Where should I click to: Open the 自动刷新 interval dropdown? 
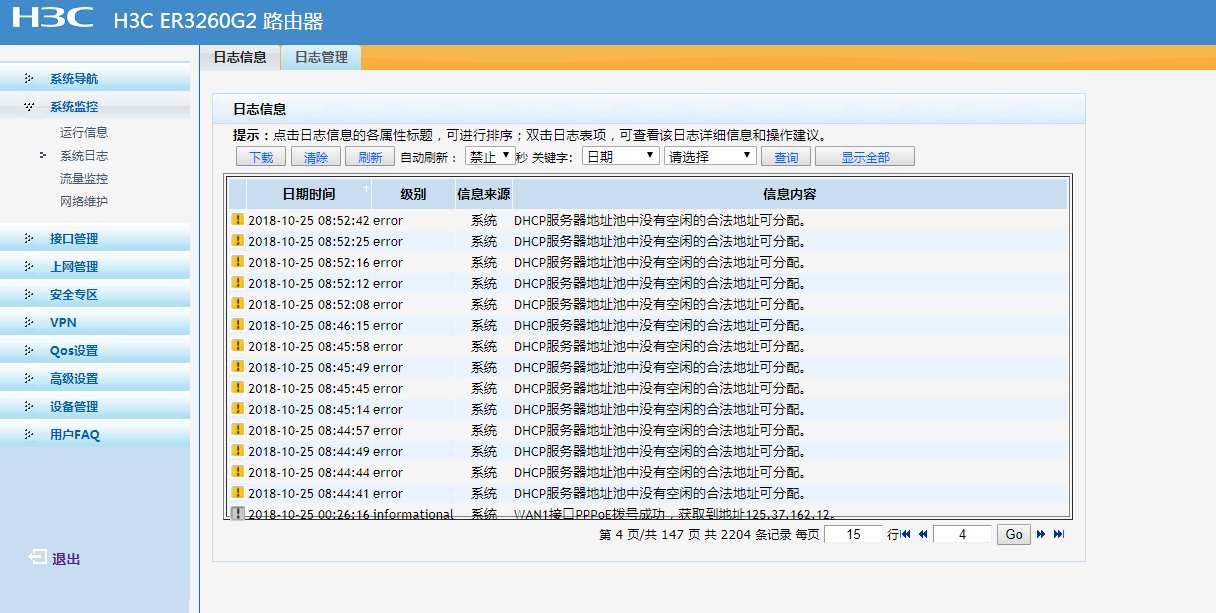point(489,156)
